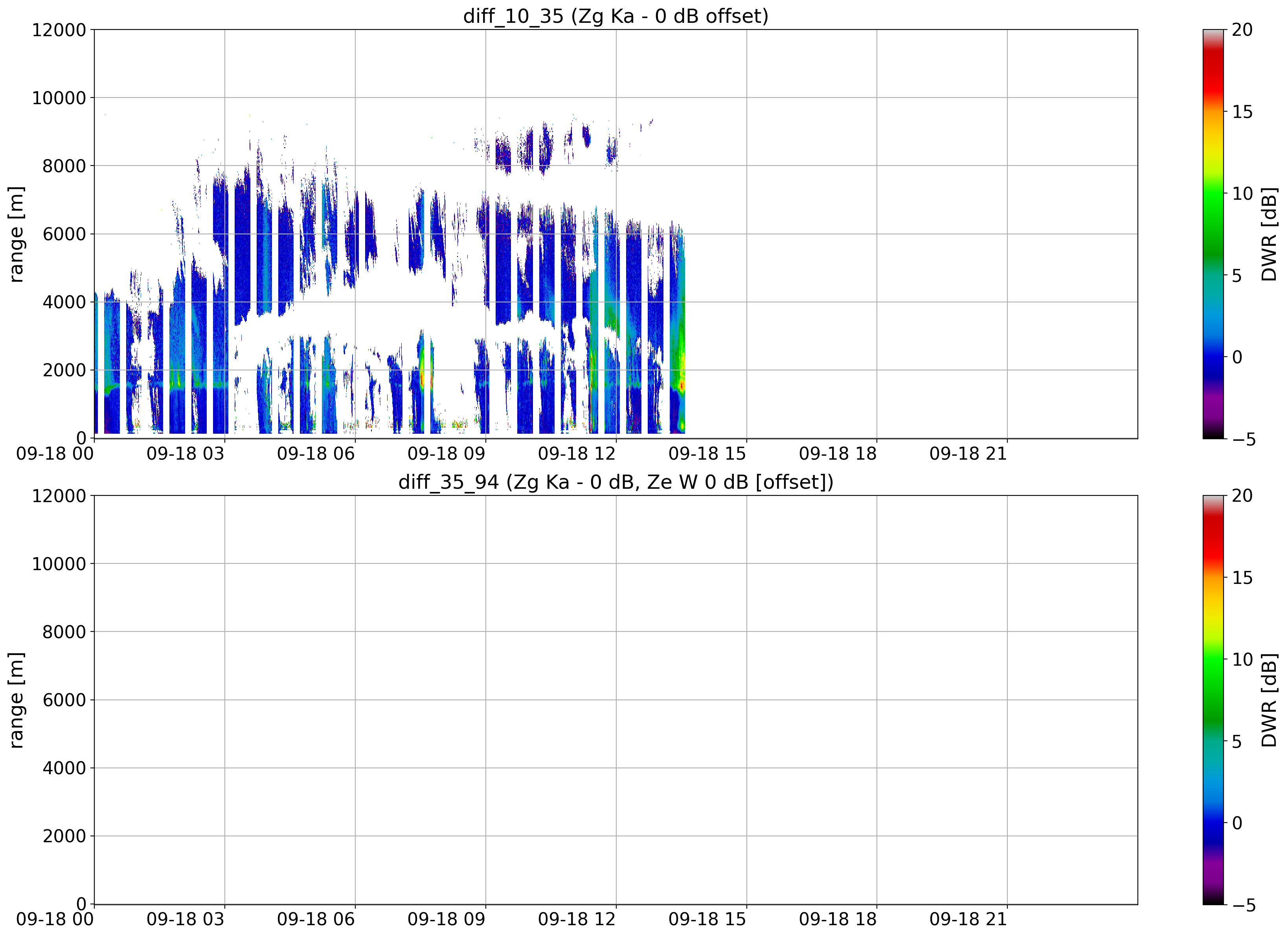Click the bottom plot's 4000 y-axis tick

64,768
